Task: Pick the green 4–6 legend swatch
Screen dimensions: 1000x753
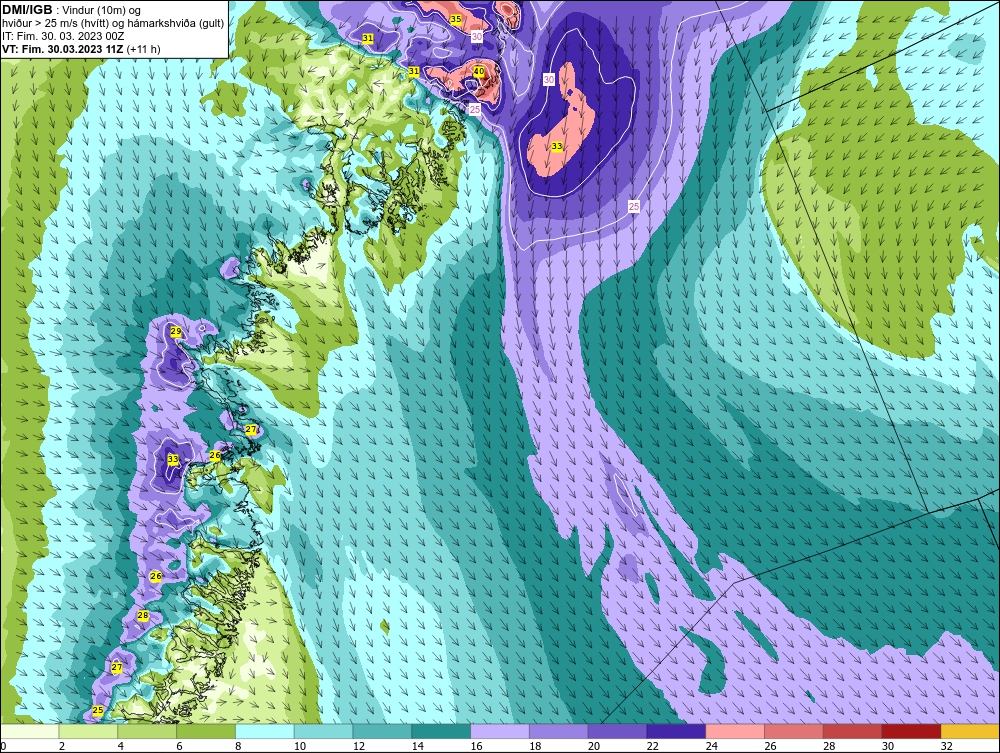Action: click(147, 731)
